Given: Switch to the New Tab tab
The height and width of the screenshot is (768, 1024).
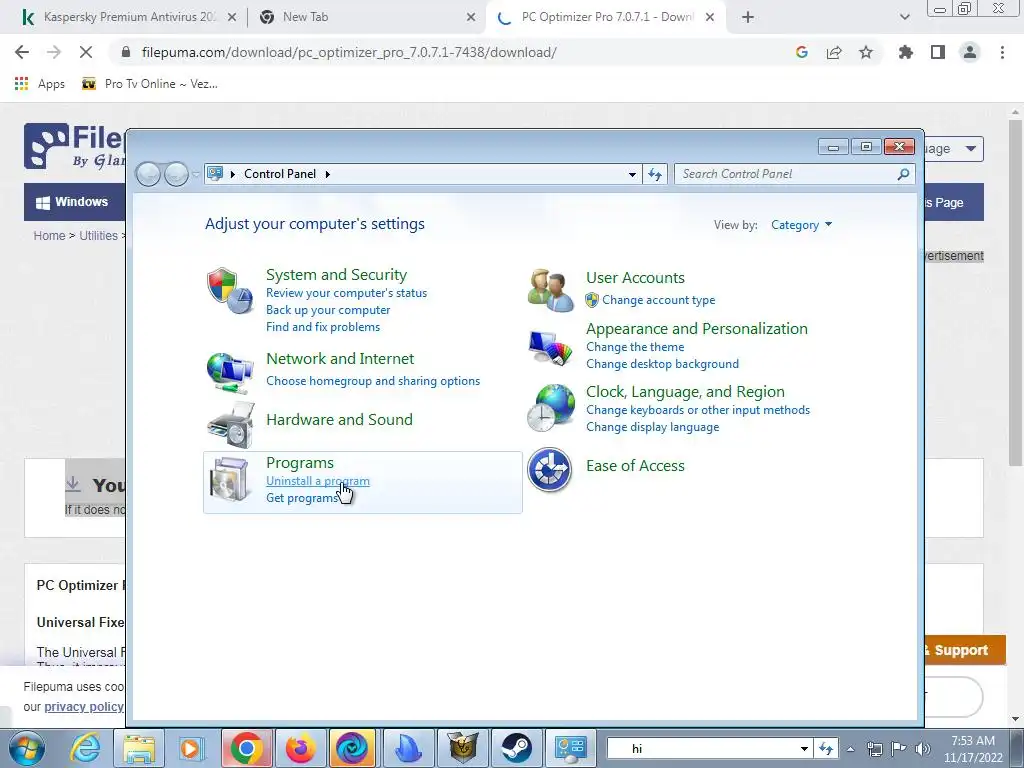Looking at the screenshot, I should tap(368, 17).
